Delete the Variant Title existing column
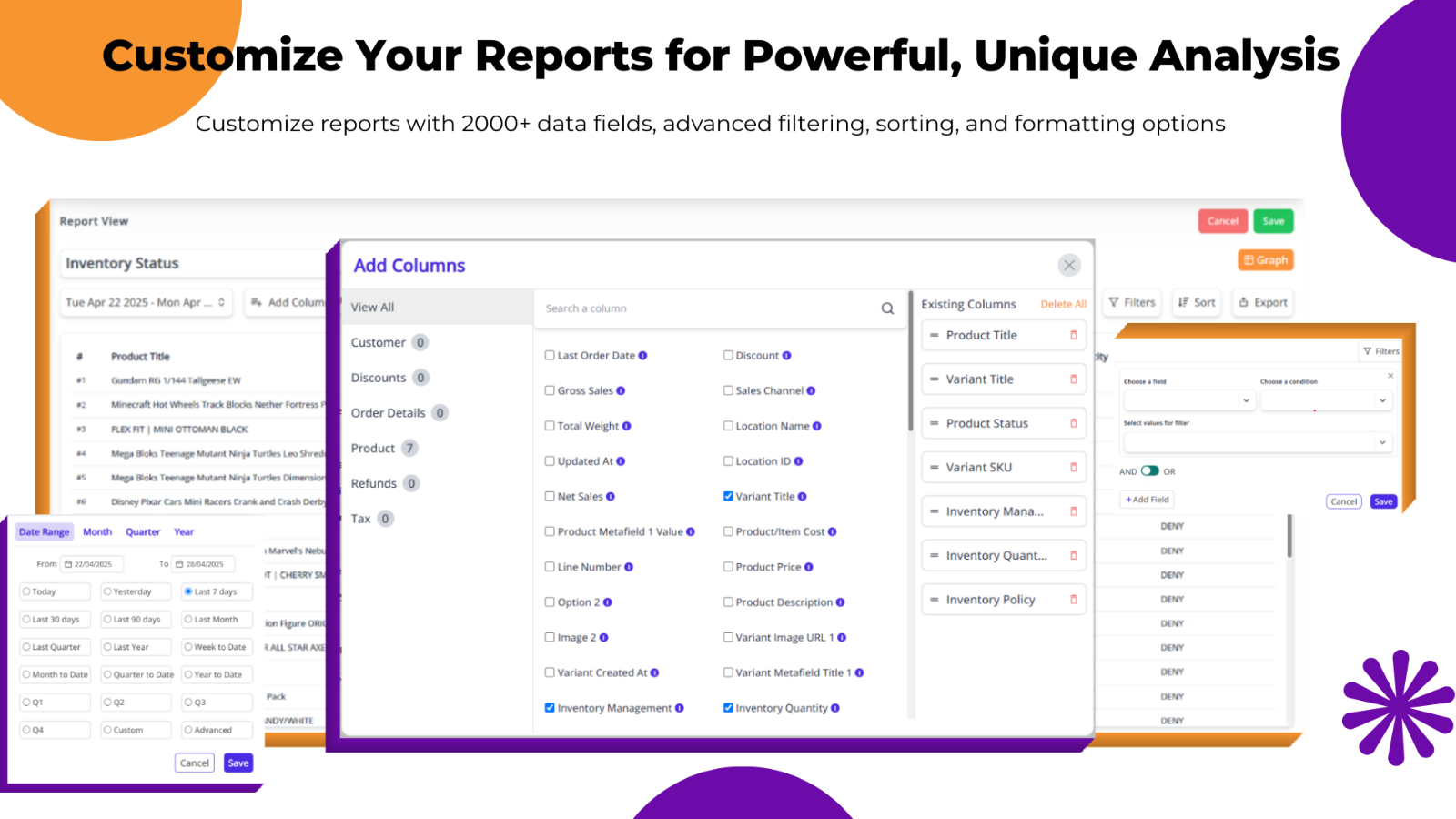 (1074, 379)
